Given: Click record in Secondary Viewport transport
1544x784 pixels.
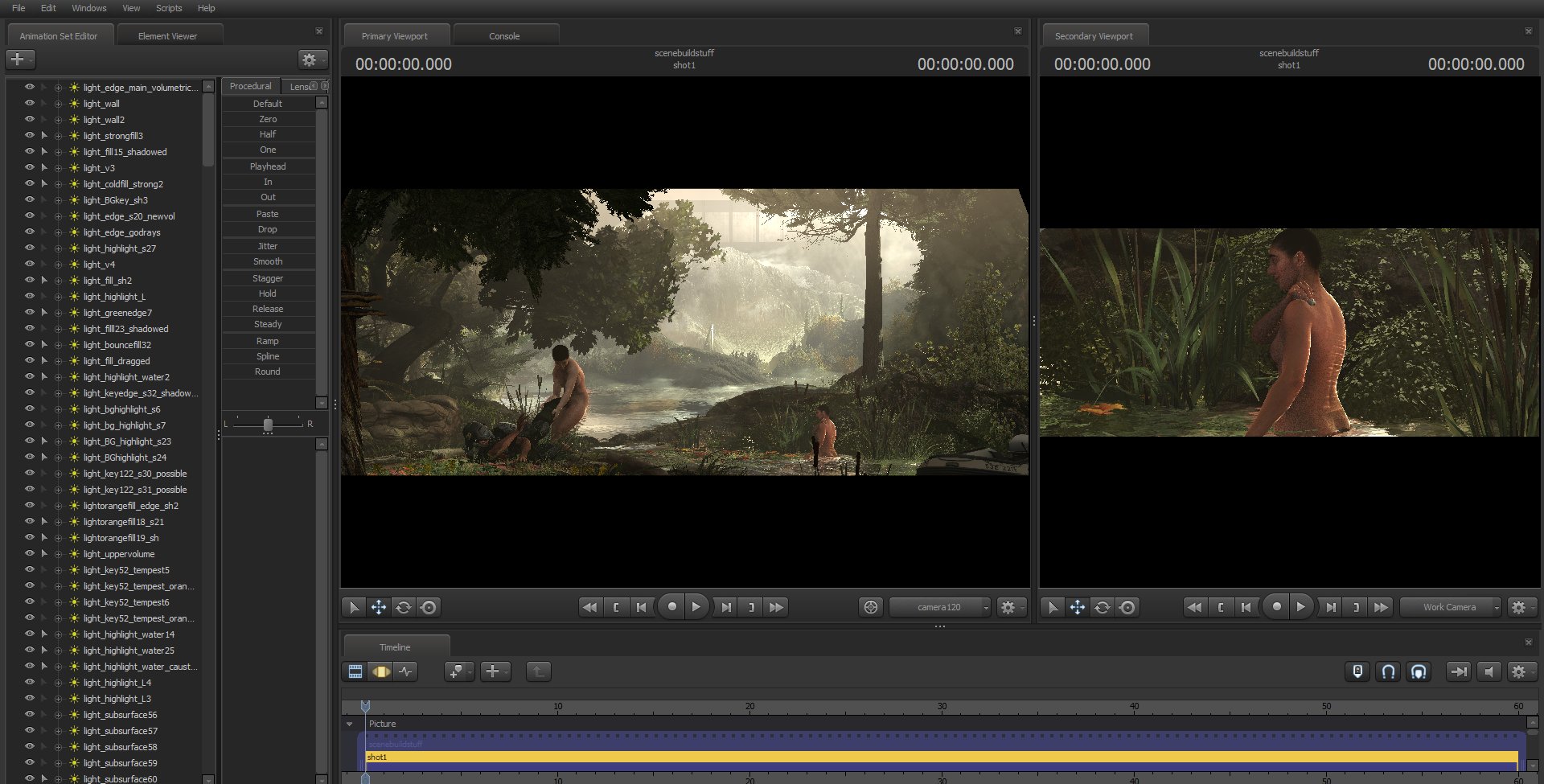Looking at the screenshot, I should 1277,607.
